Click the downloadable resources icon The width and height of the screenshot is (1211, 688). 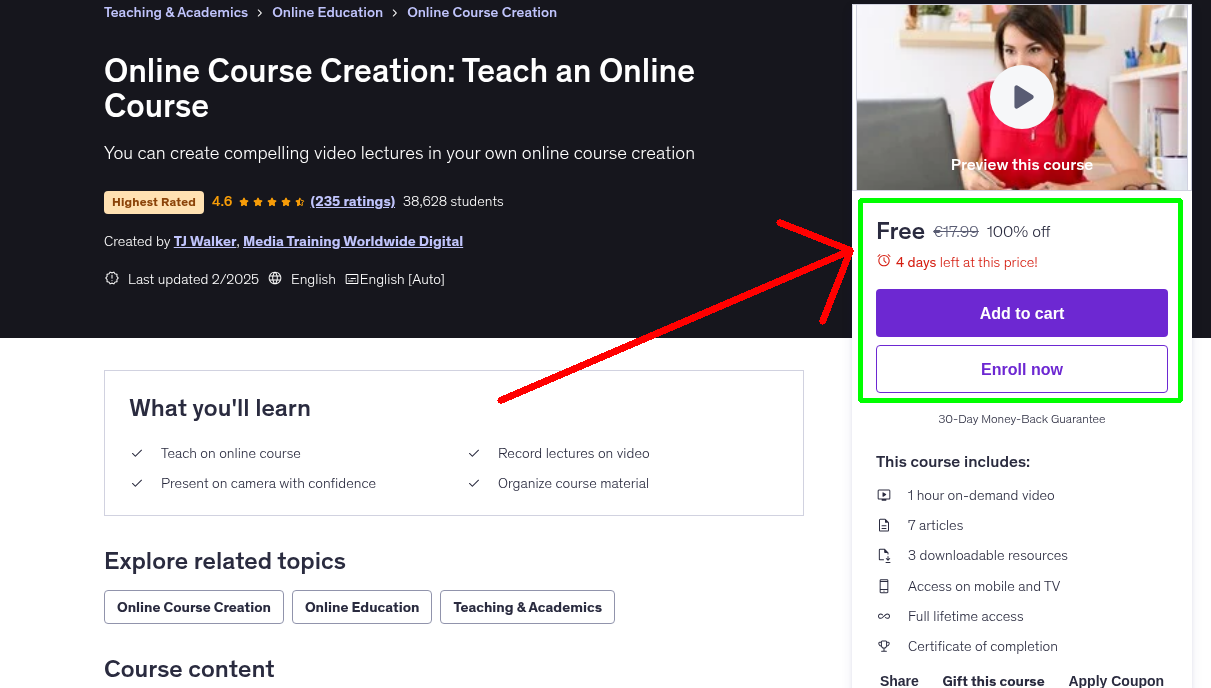[884, 555]
